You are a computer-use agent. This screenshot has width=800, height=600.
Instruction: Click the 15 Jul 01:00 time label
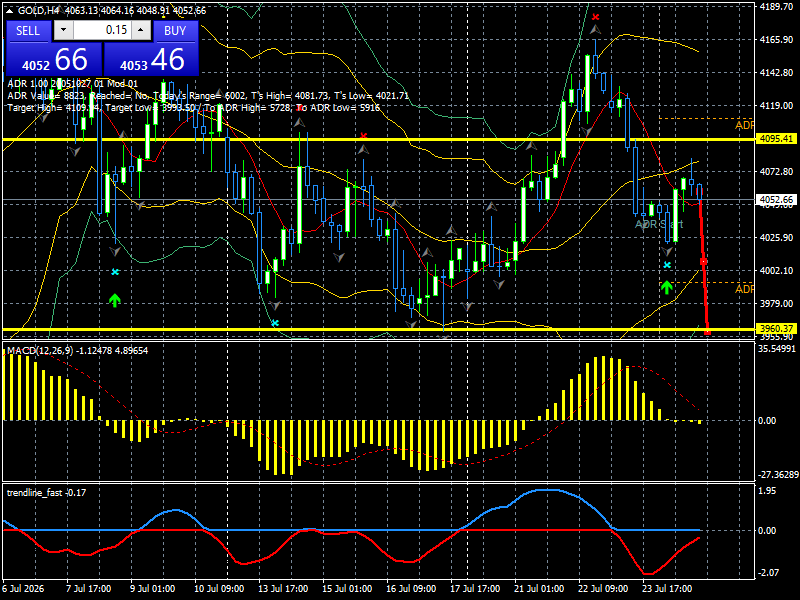pos(347,588)
